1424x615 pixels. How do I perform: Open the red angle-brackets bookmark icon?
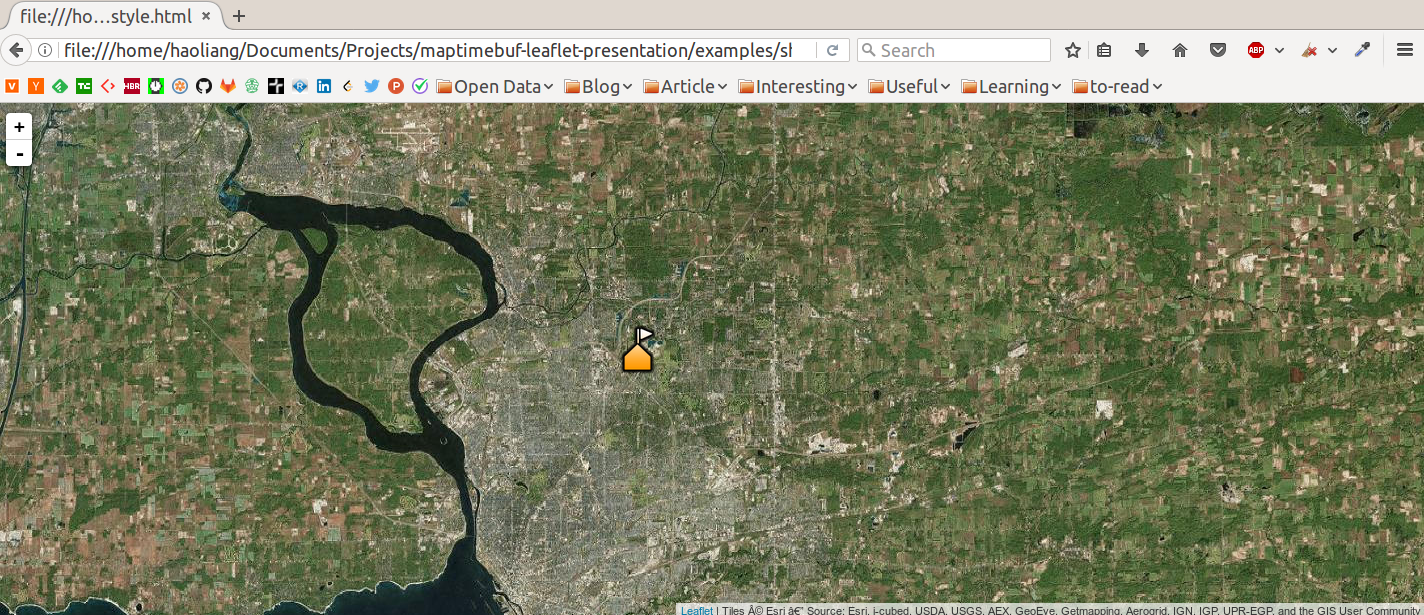(108, 87)
